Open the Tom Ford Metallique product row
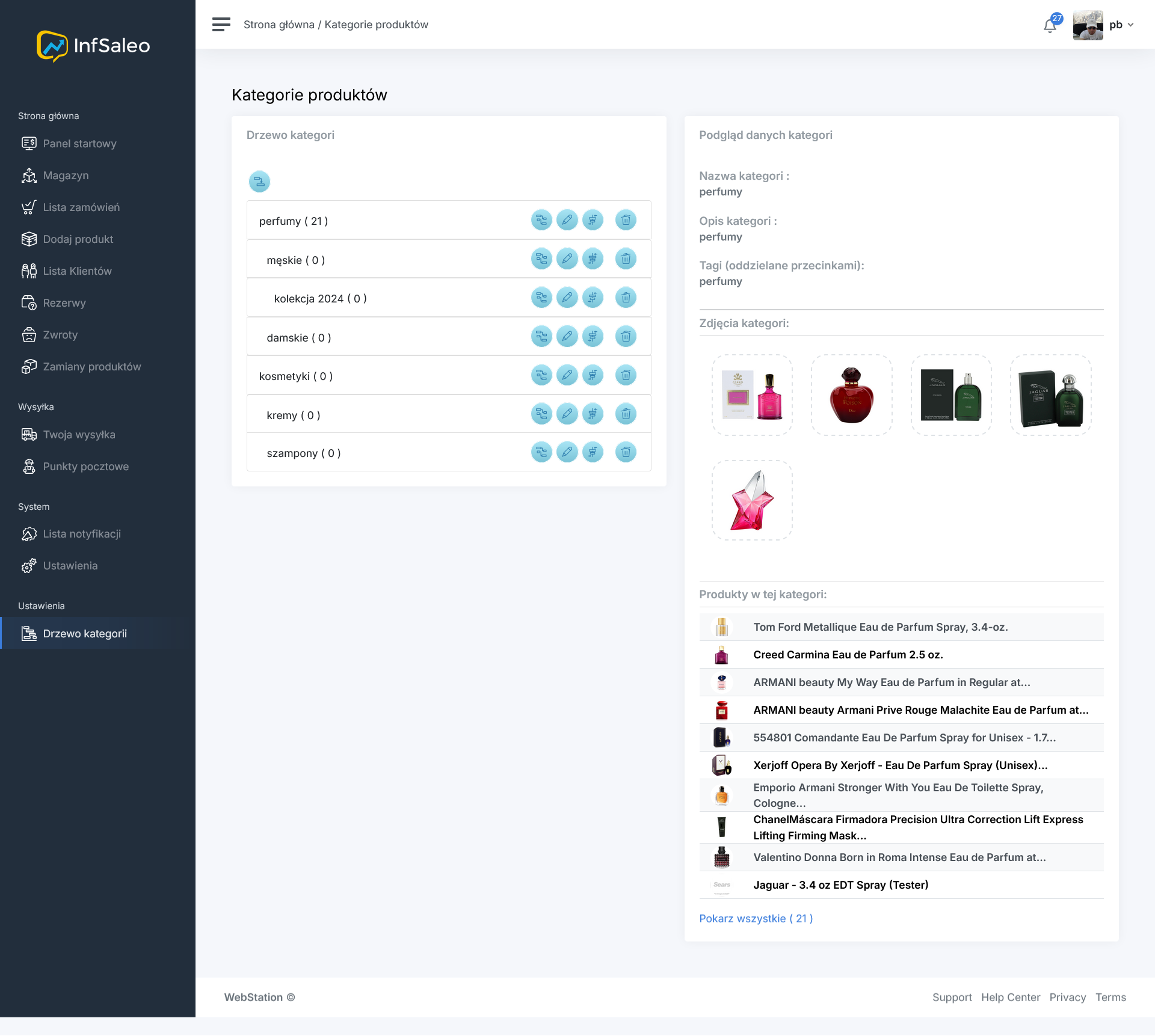Image resolution: width=1155 pixels, height=1036 pixels. coord(901,627)
